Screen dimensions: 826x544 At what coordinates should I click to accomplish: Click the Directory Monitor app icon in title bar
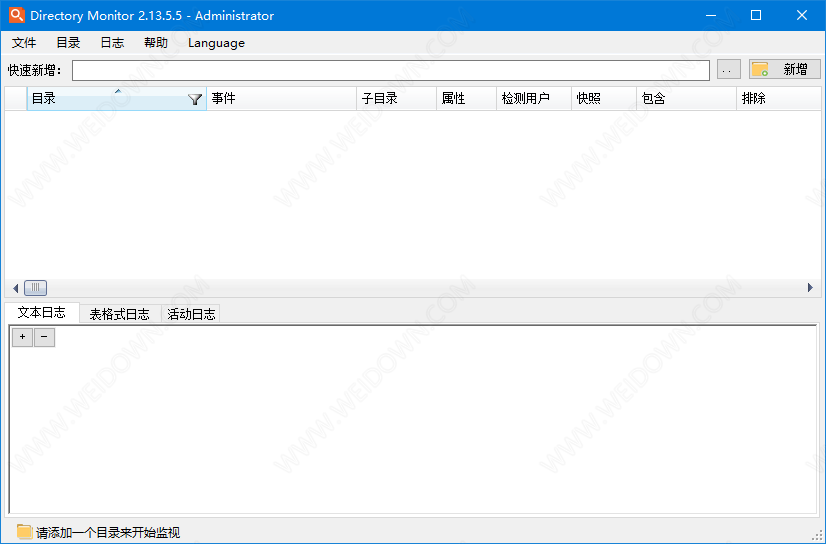tap(16, 15)
